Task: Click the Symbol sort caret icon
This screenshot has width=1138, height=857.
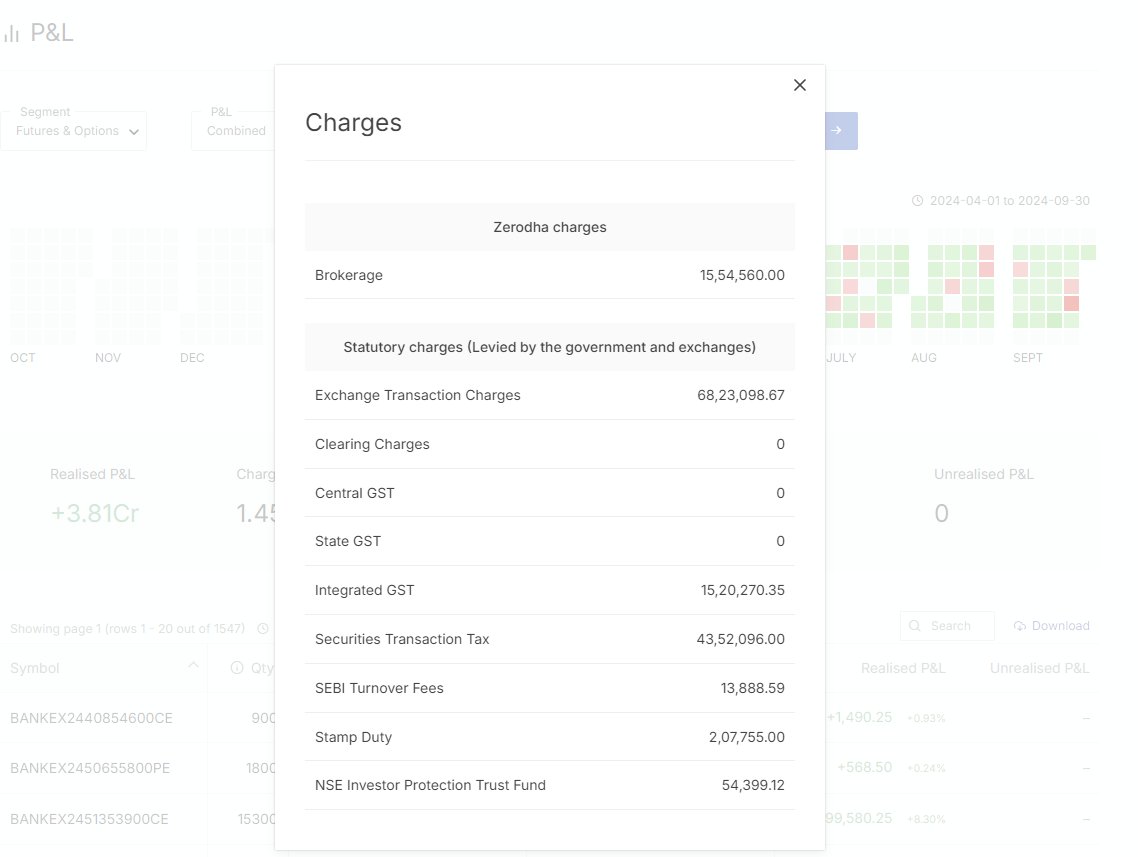Action: tap(193, 665)
